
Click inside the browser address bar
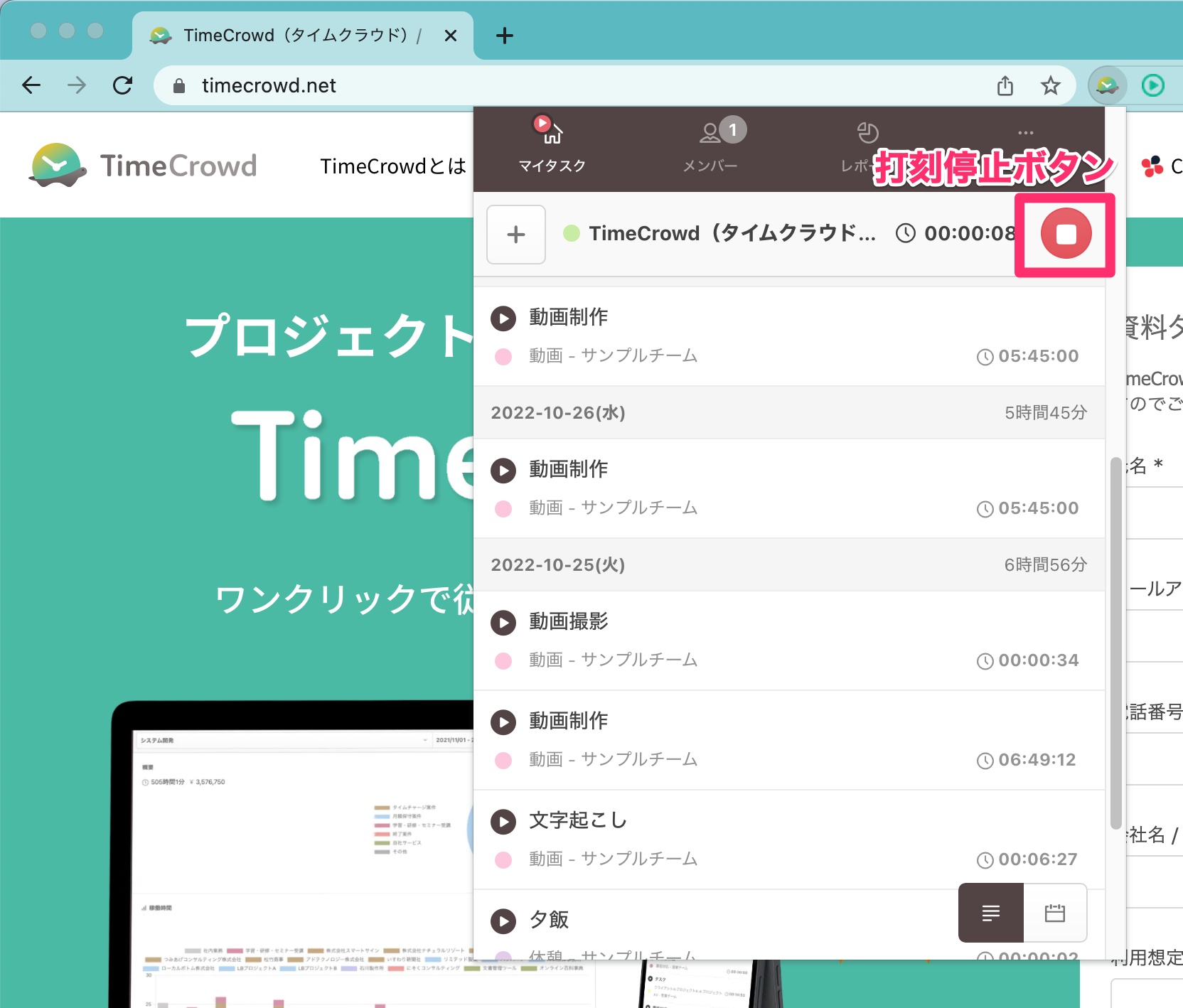pyautogui.click(x=498, y=85)
